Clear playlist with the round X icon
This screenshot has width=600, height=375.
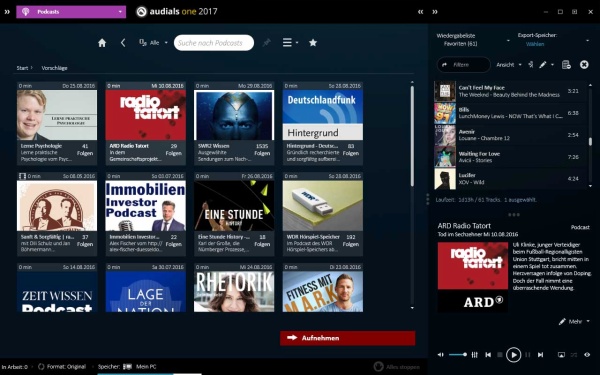(x=584, y=65)
